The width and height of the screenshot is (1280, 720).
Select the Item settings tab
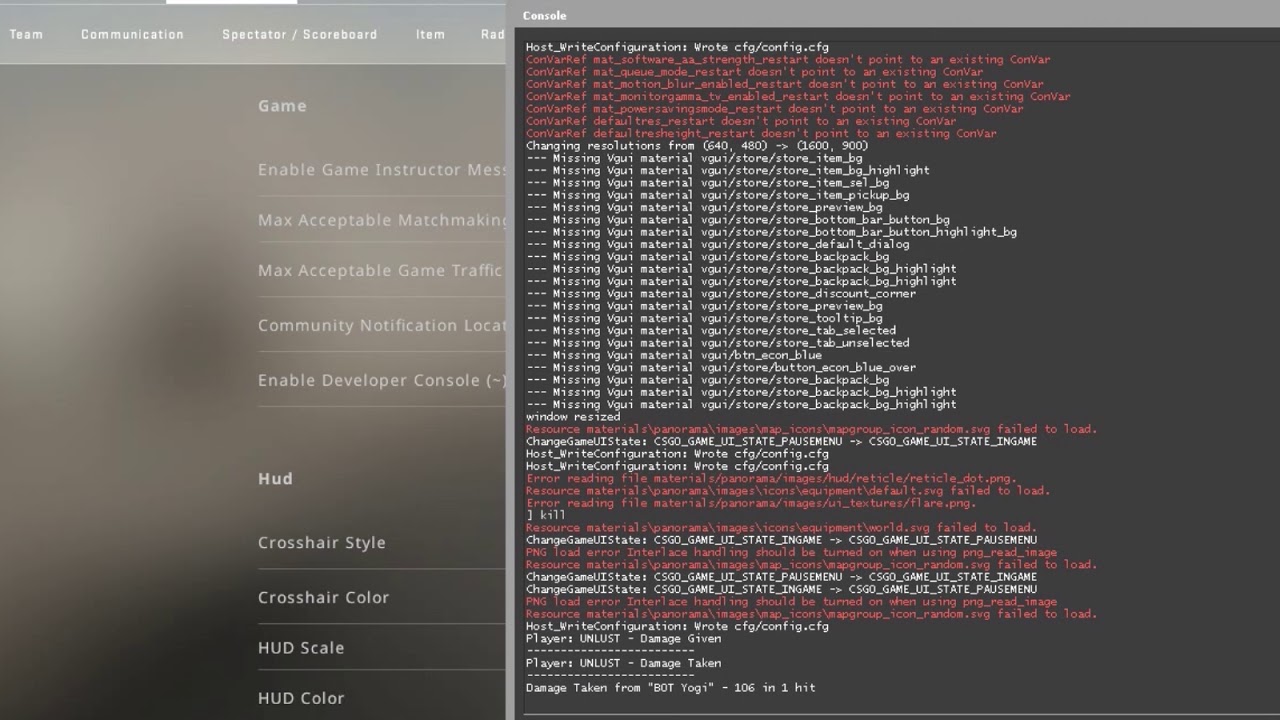430,34
